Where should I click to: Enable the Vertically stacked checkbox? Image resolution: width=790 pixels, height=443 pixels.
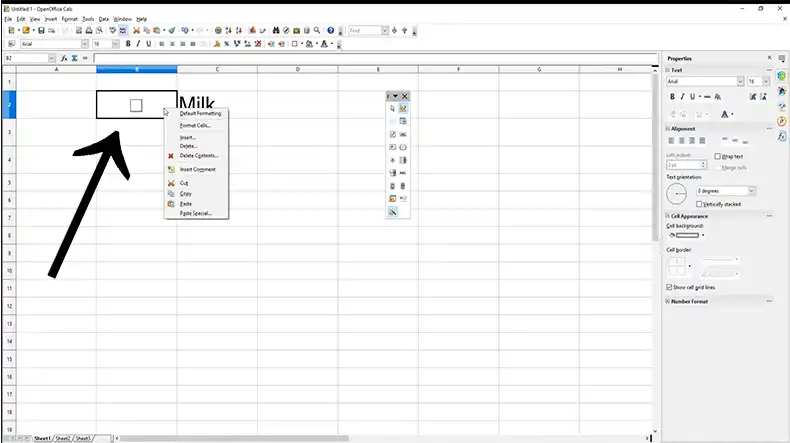[699, 204]
